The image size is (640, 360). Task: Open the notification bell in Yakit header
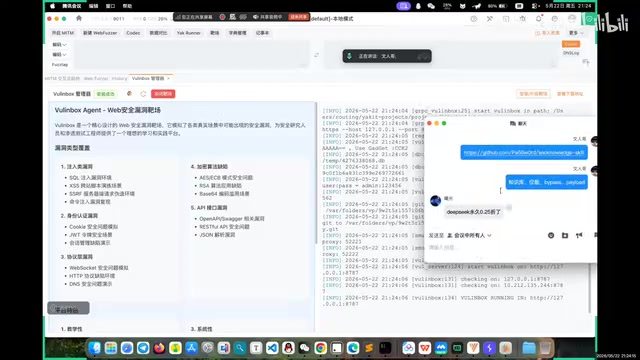pyautogui.click(x=538, y=19)
